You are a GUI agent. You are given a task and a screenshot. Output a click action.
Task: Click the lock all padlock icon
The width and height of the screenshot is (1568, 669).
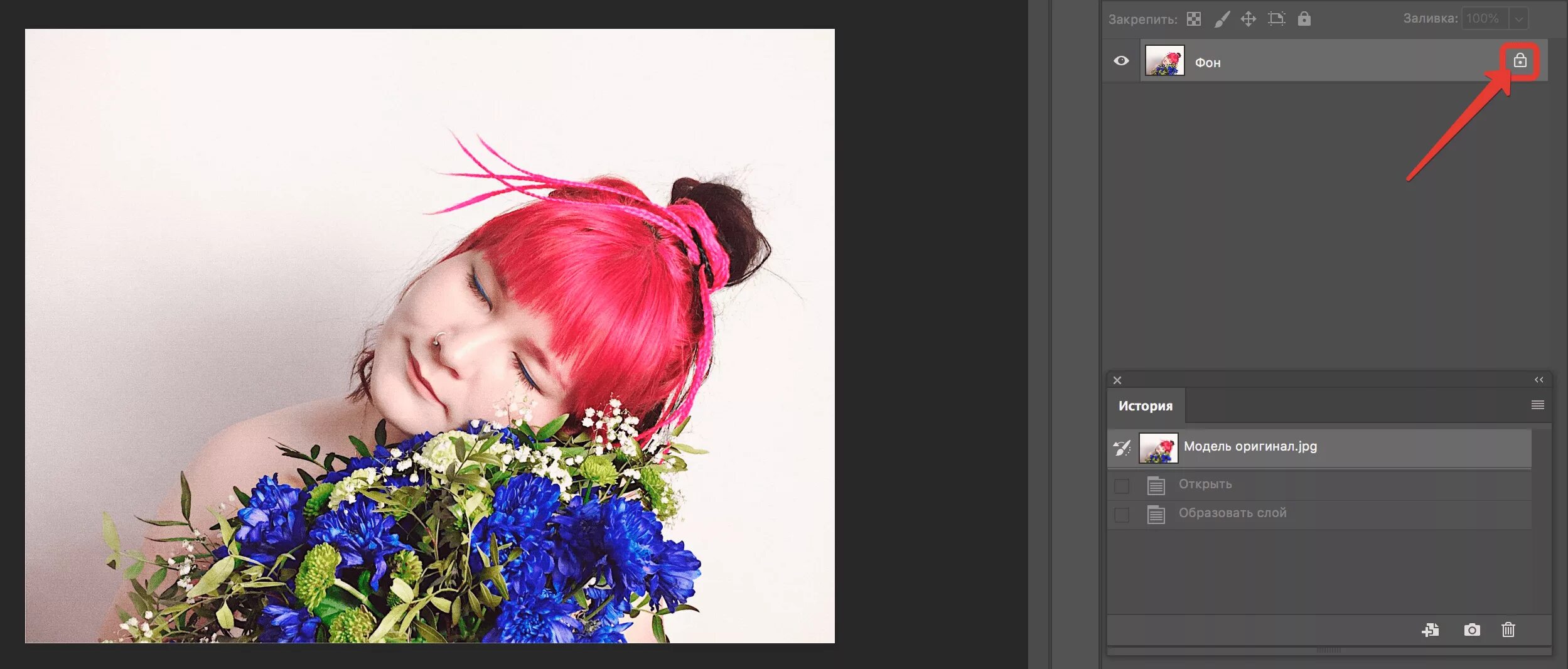[1304, 19]
